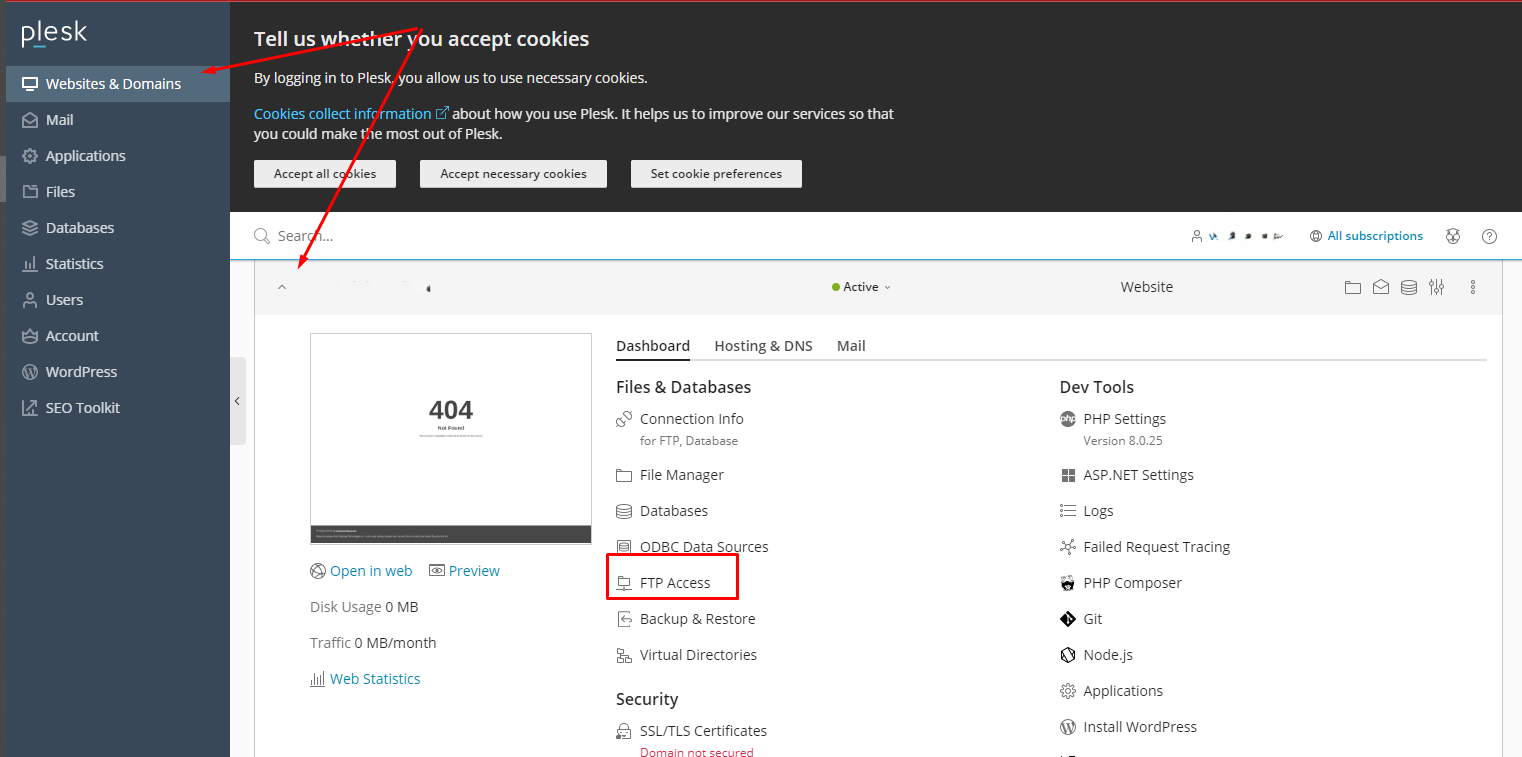Screen dimensions: 1522x757
Task: Open the domain's mail envelope icon in header row
Action: pos(1380,287)
